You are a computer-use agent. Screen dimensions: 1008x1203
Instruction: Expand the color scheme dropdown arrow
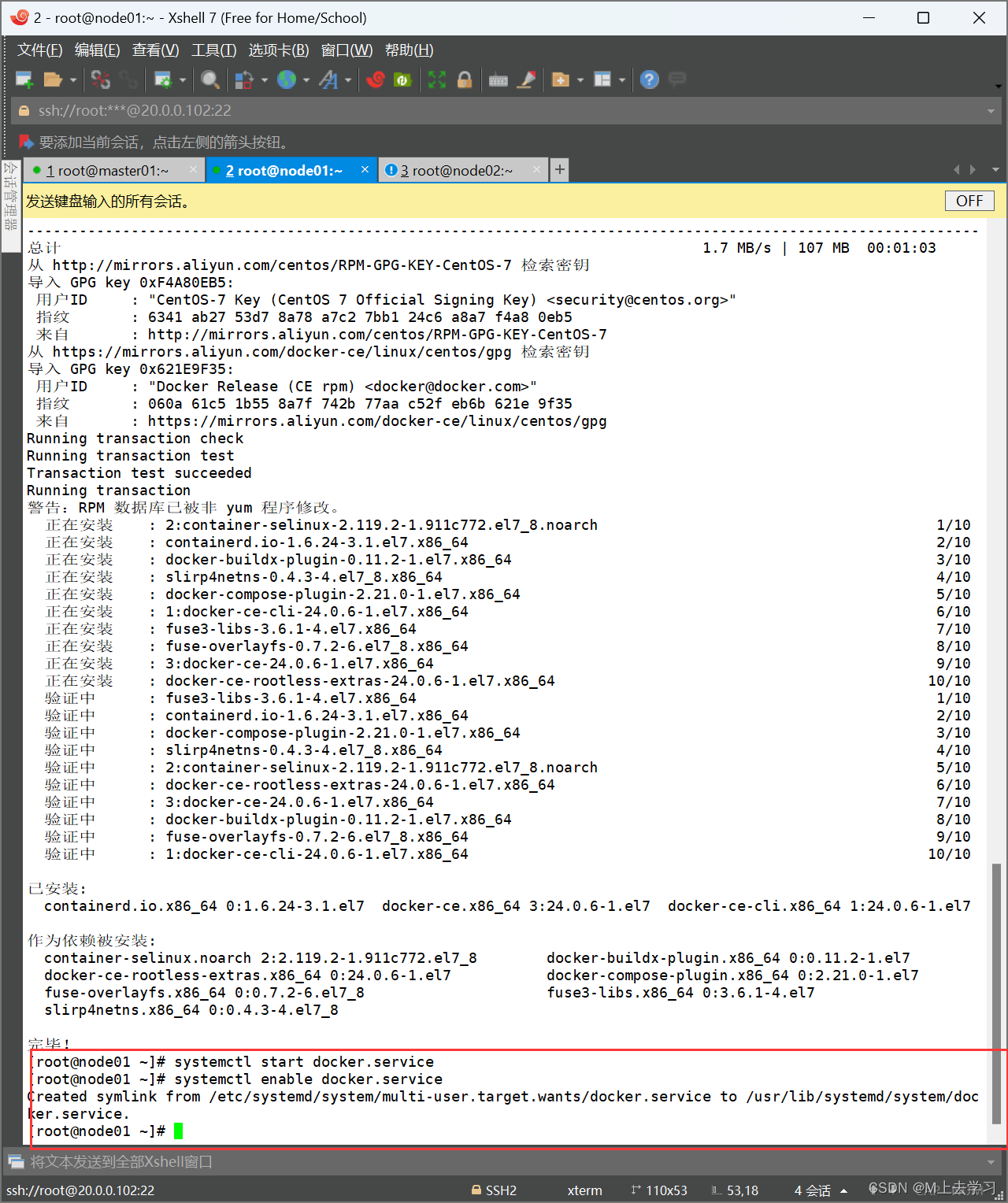[x=265, y=80]
